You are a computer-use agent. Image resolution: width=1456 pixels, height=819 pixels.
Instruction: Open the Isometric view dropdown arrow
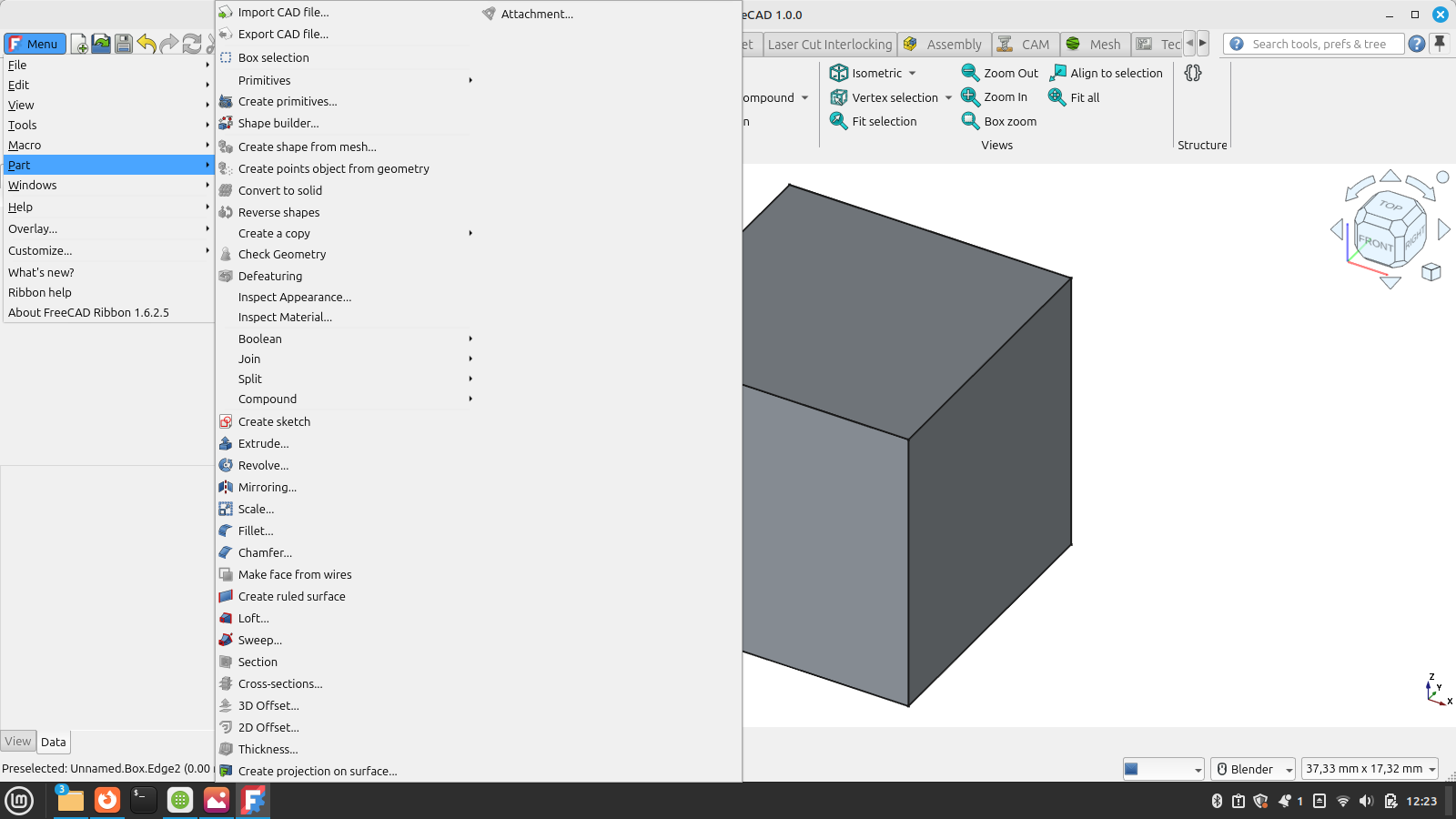tap(912, 73)
